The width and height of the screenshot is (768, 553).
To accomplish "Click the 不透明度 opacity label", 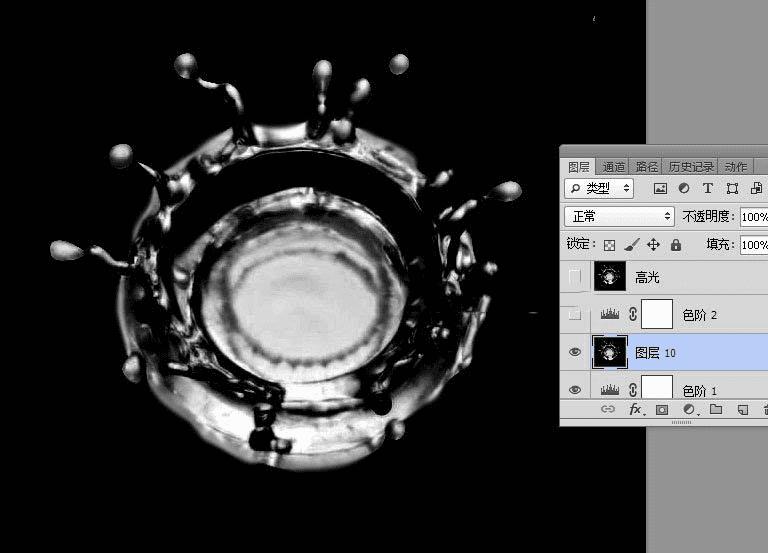I will pos(708,216).
